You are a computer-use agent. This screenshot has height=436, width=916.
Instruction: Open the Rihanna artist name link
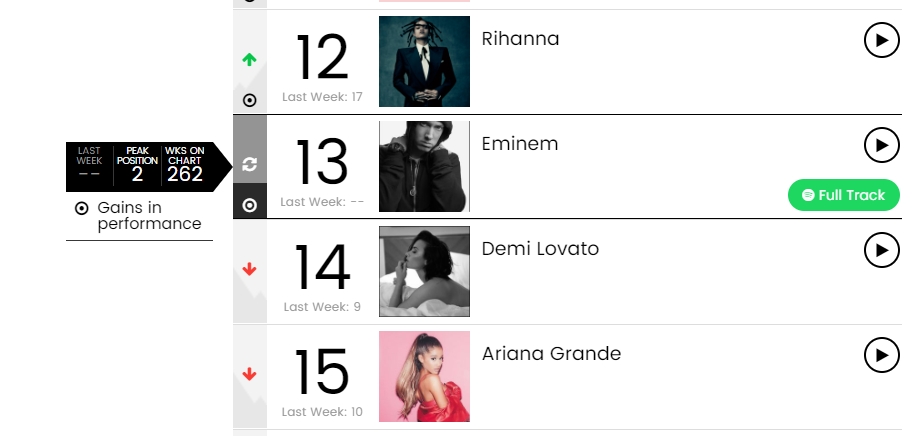(520, 39)
